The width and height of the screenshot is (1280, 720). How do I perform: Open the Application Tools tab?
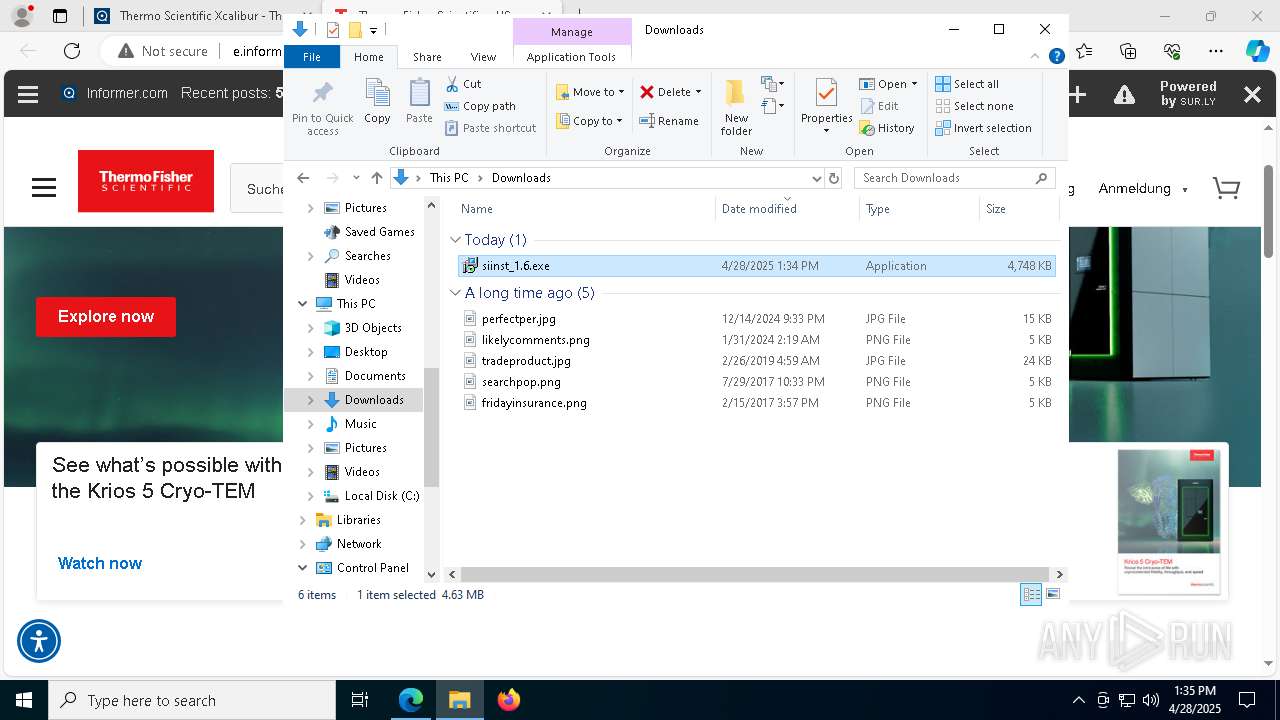point(571,57)
